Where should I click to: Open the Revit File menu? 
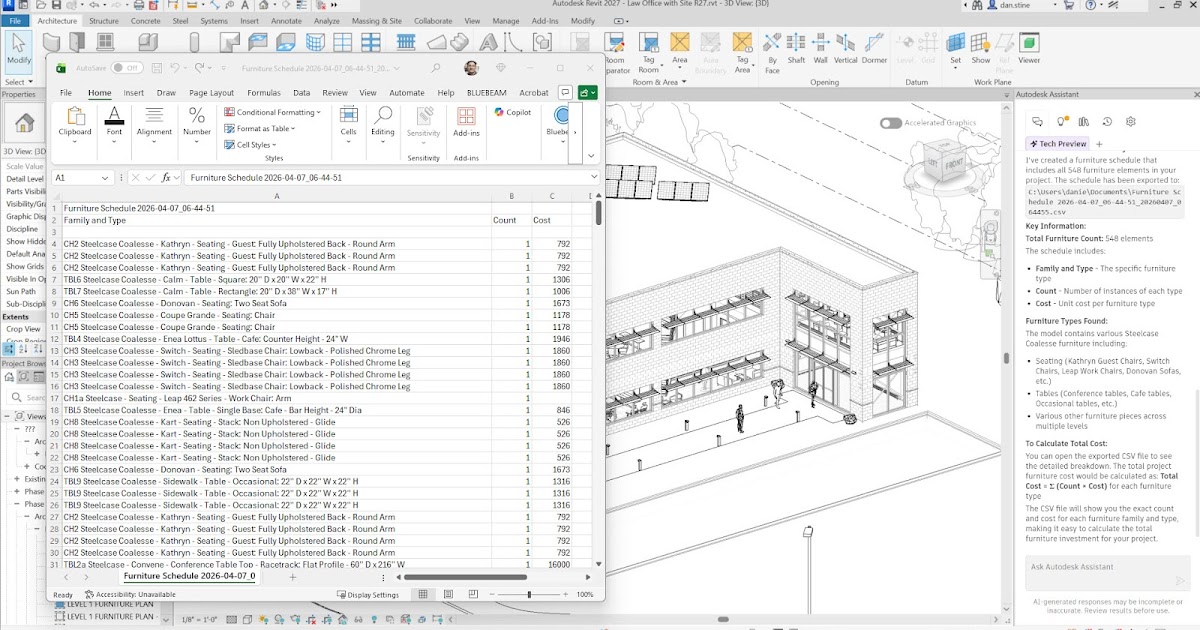(15, 20)
